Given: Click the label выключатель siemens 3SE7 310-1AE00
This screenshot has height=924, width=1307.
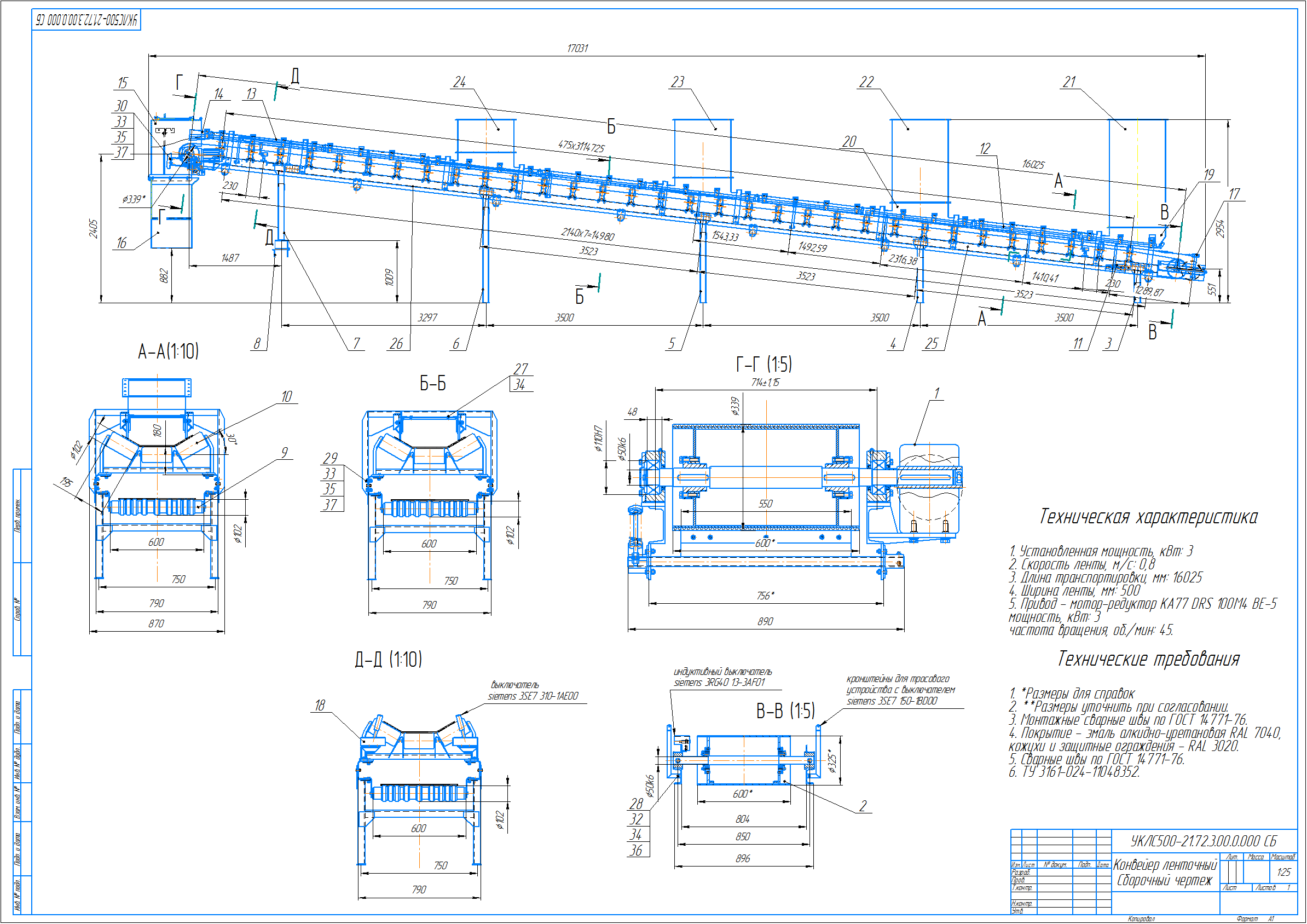Looking at the screenshot, I should (x=533, y=691).
